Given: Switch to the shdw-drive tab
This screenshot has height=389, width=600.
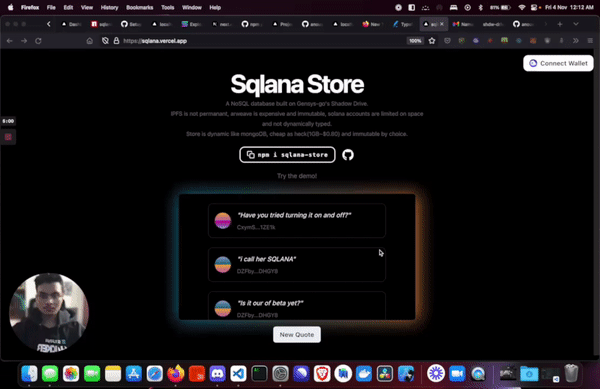Looking at the screenshot, I should 493,24.
